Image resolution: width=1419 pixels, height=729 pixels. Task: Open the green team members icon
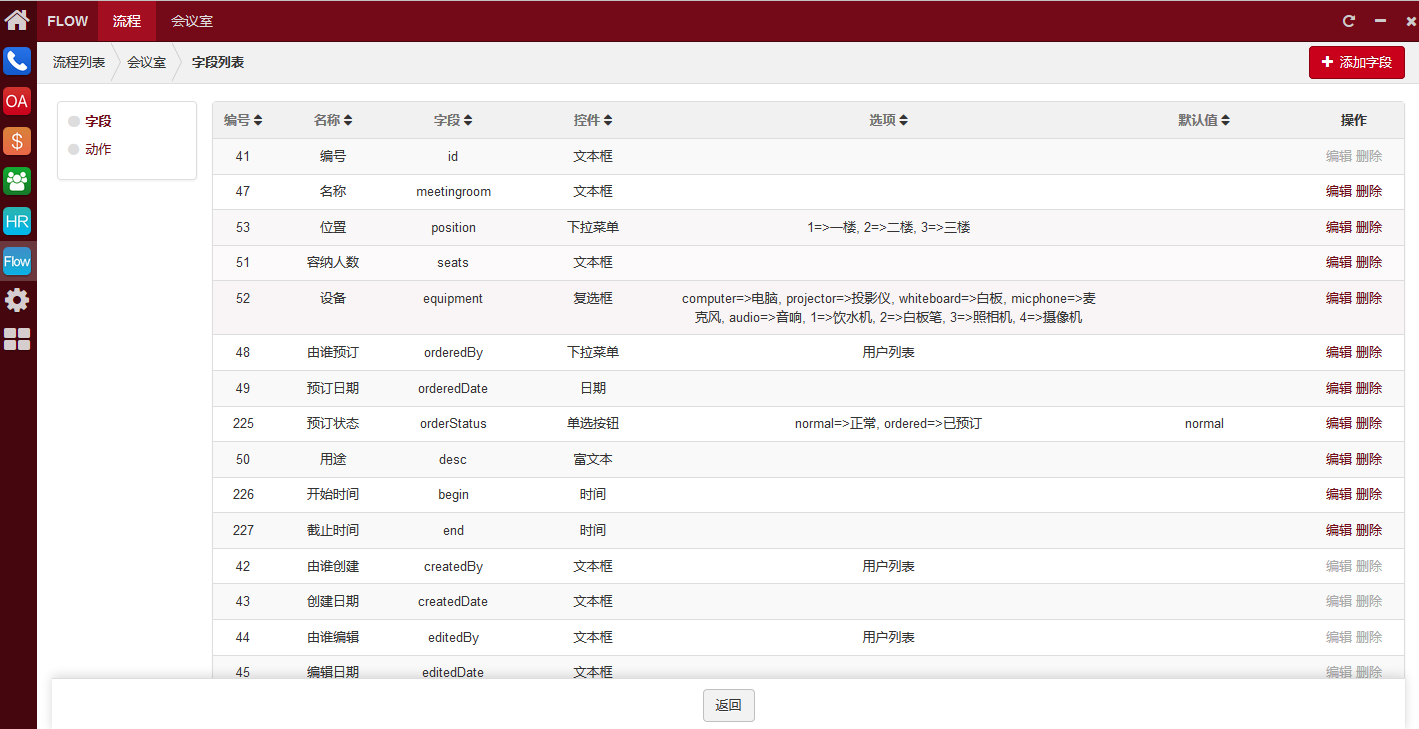(17, 181)
